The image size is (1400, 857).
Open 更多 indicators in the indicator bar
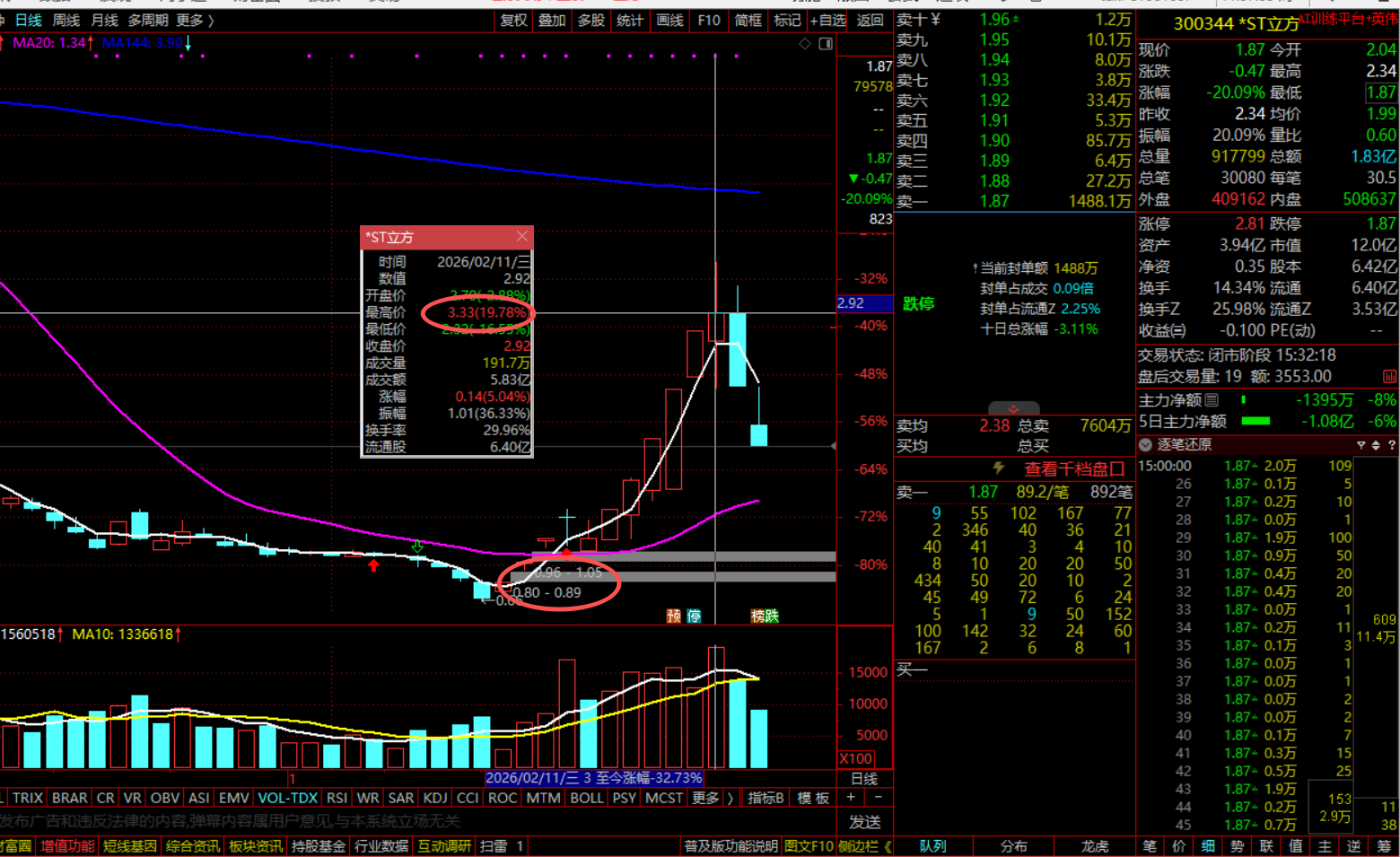click(712, 798)
